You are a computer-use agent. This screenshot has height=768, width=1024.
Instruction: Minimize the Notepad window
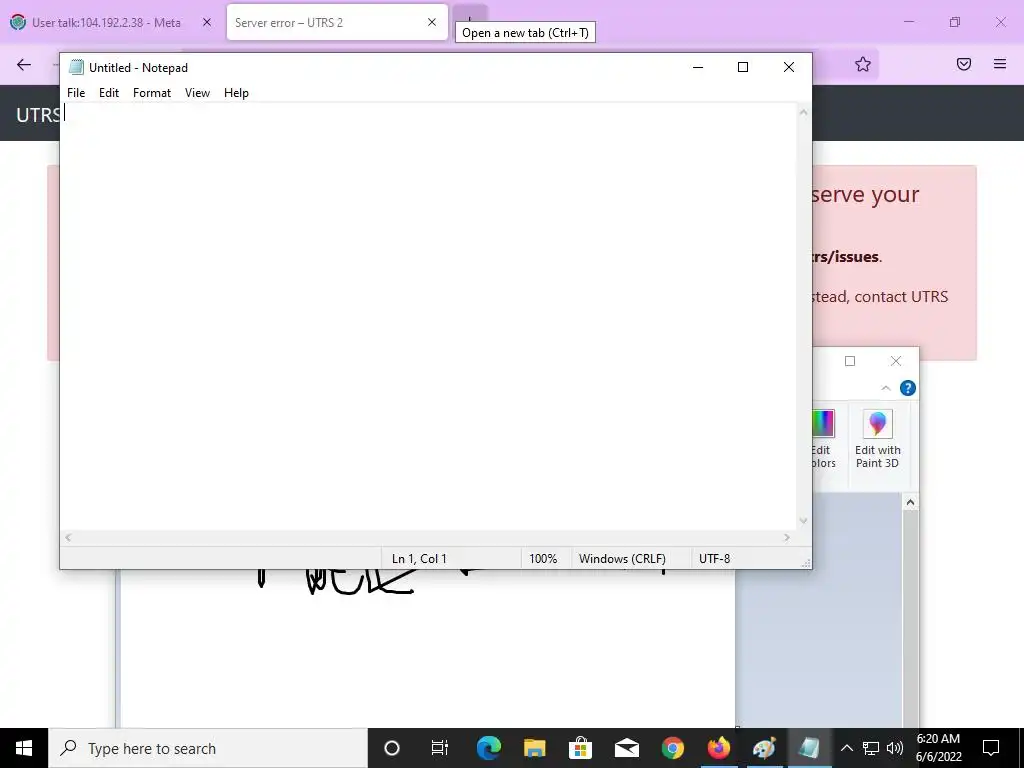pos(698,67)
